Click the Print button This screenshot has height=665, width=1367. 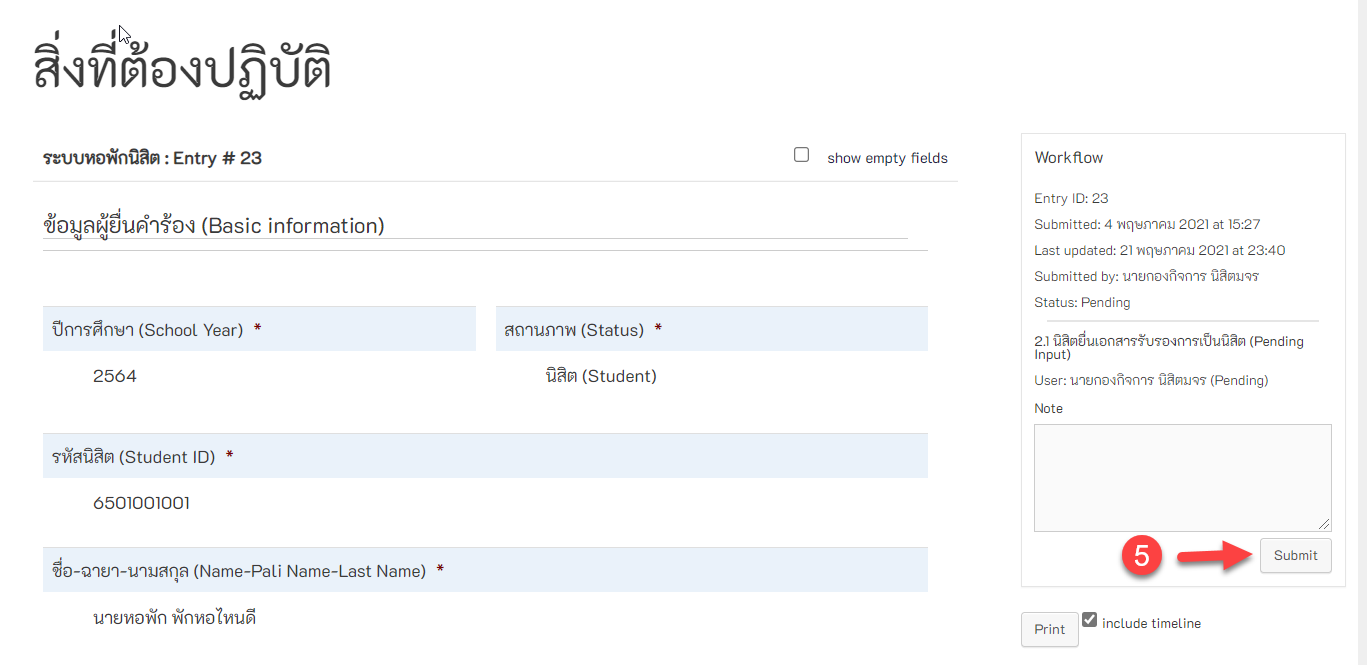1049,629
